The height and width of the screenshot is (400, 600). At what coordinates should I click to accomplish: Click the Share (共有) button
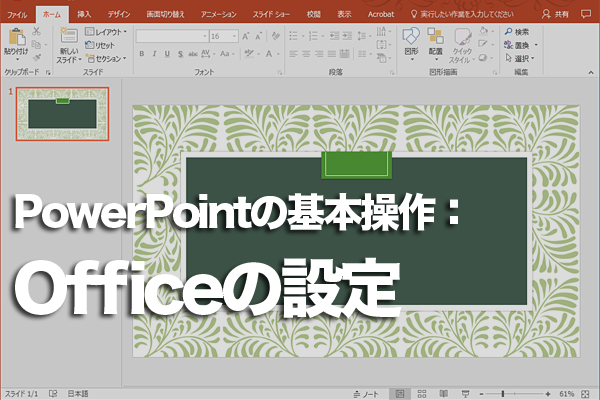pos(556,15)
